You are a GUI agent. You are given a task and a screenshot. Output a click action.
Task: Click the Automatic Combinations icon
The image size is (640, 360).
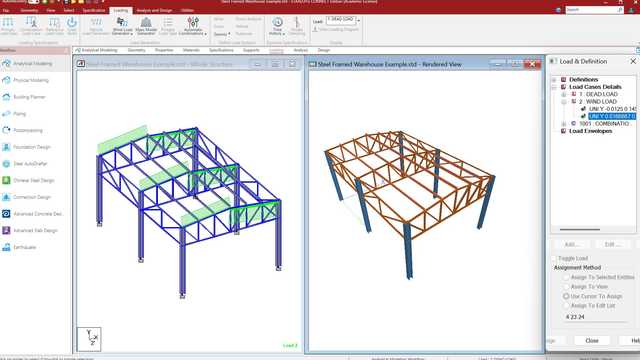coord(193,22)
